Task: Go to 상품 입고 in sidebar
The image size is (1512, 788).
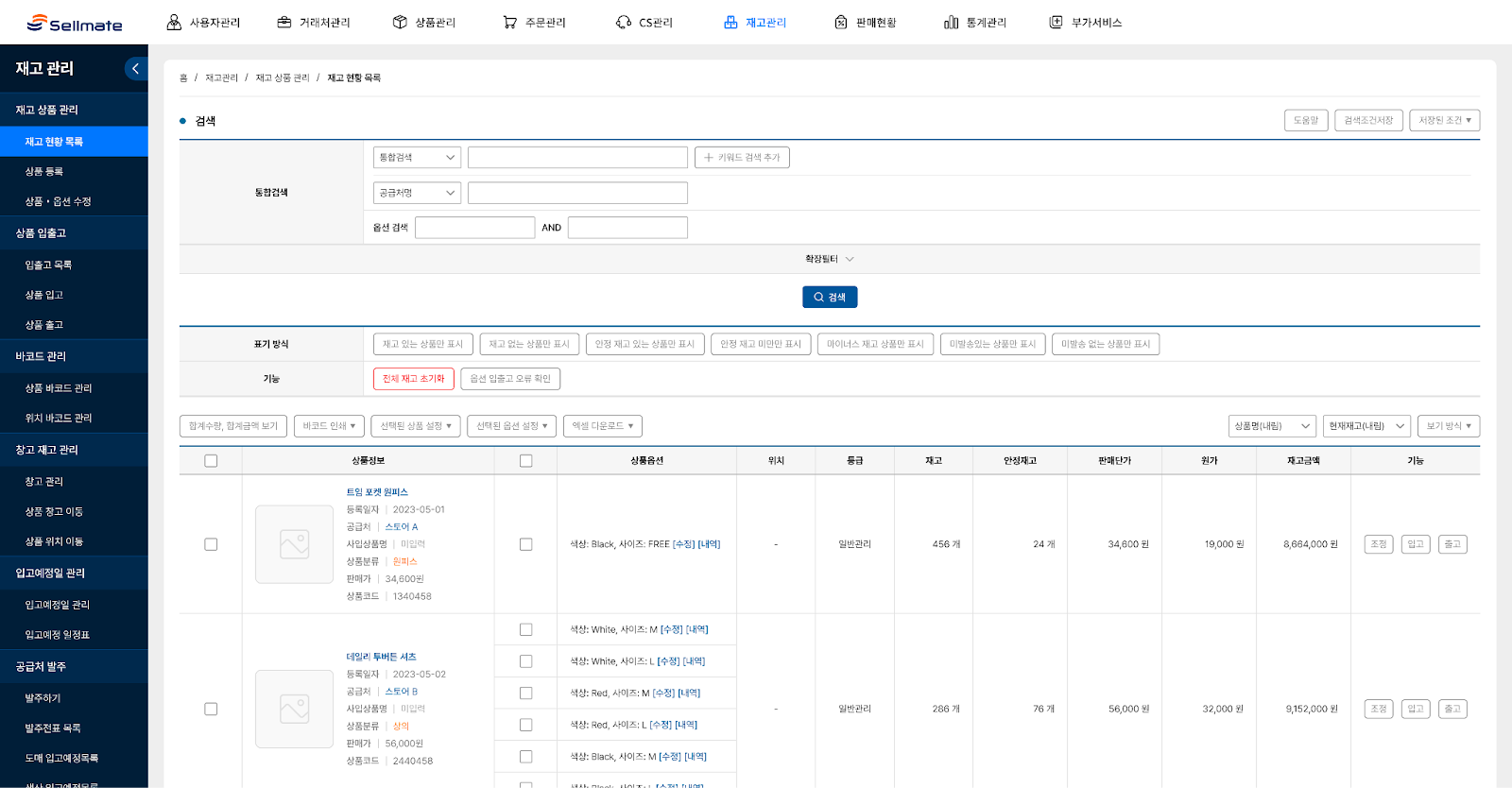Action: point(44,295)
